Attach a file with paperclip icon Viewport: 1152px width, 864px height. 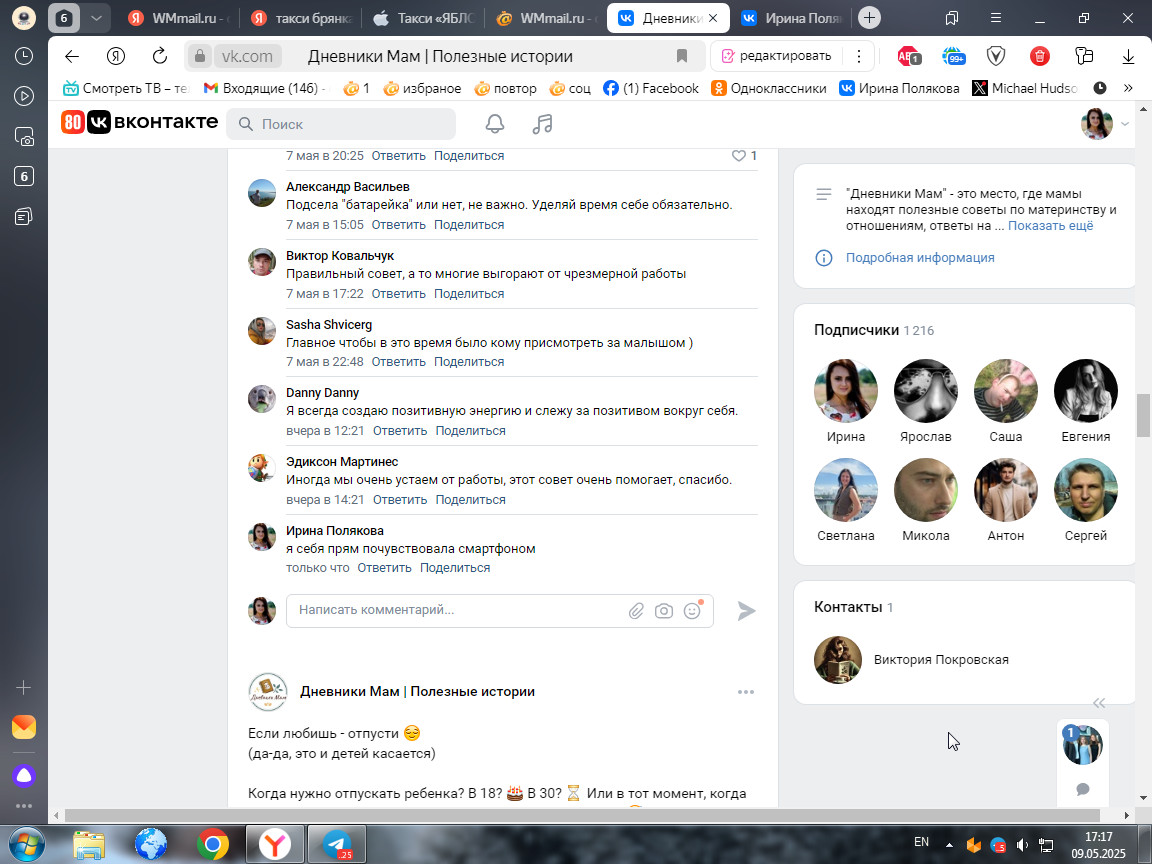[636, 611]
